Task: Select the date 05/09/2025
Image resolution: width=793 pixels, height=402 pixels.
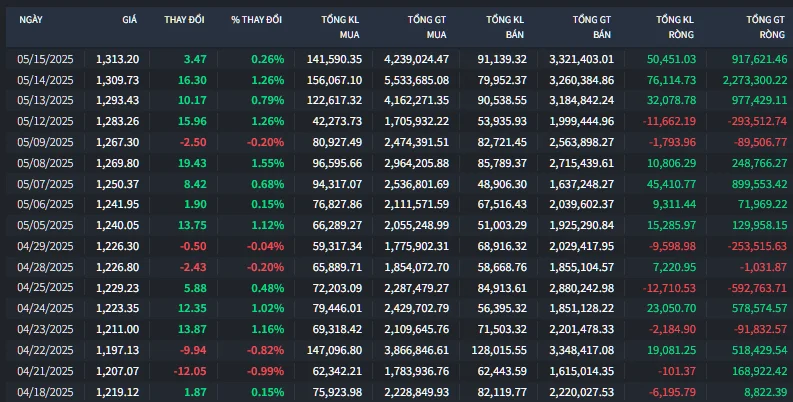Action: click(x=45, y=142)
